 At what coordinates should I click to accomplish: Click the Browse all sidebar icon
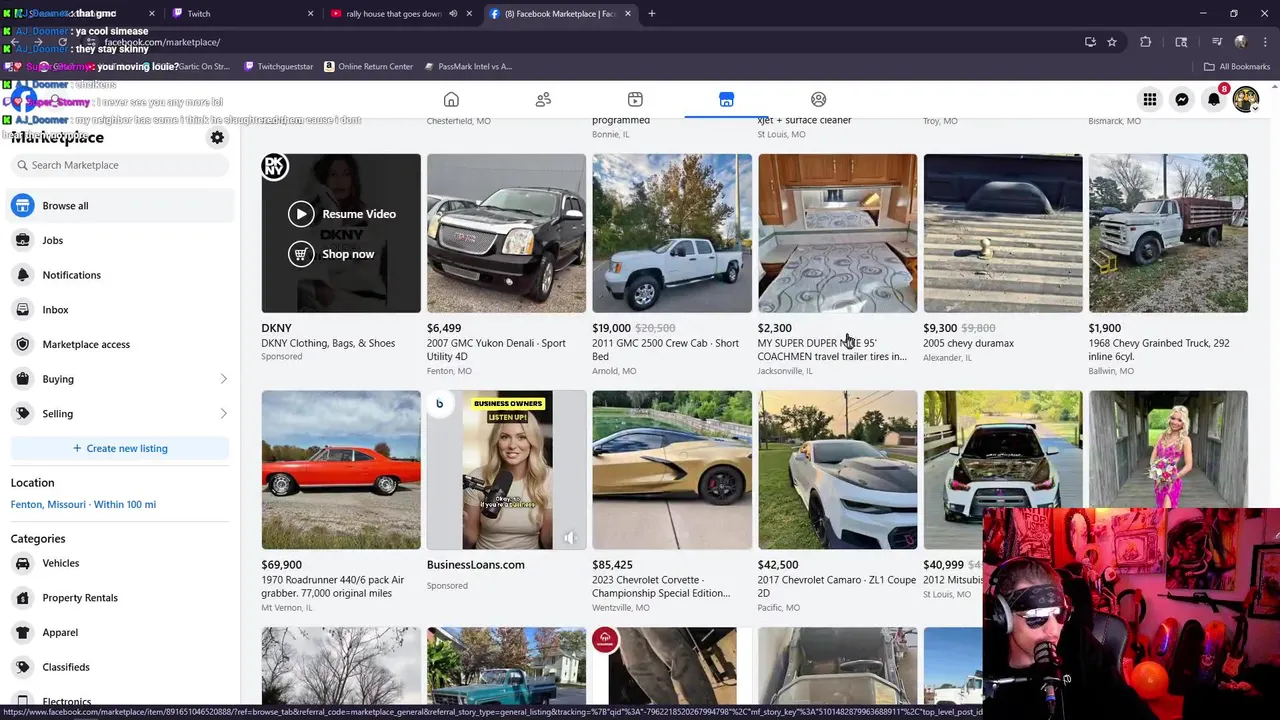pyautogui.click(x=23, y=206)
